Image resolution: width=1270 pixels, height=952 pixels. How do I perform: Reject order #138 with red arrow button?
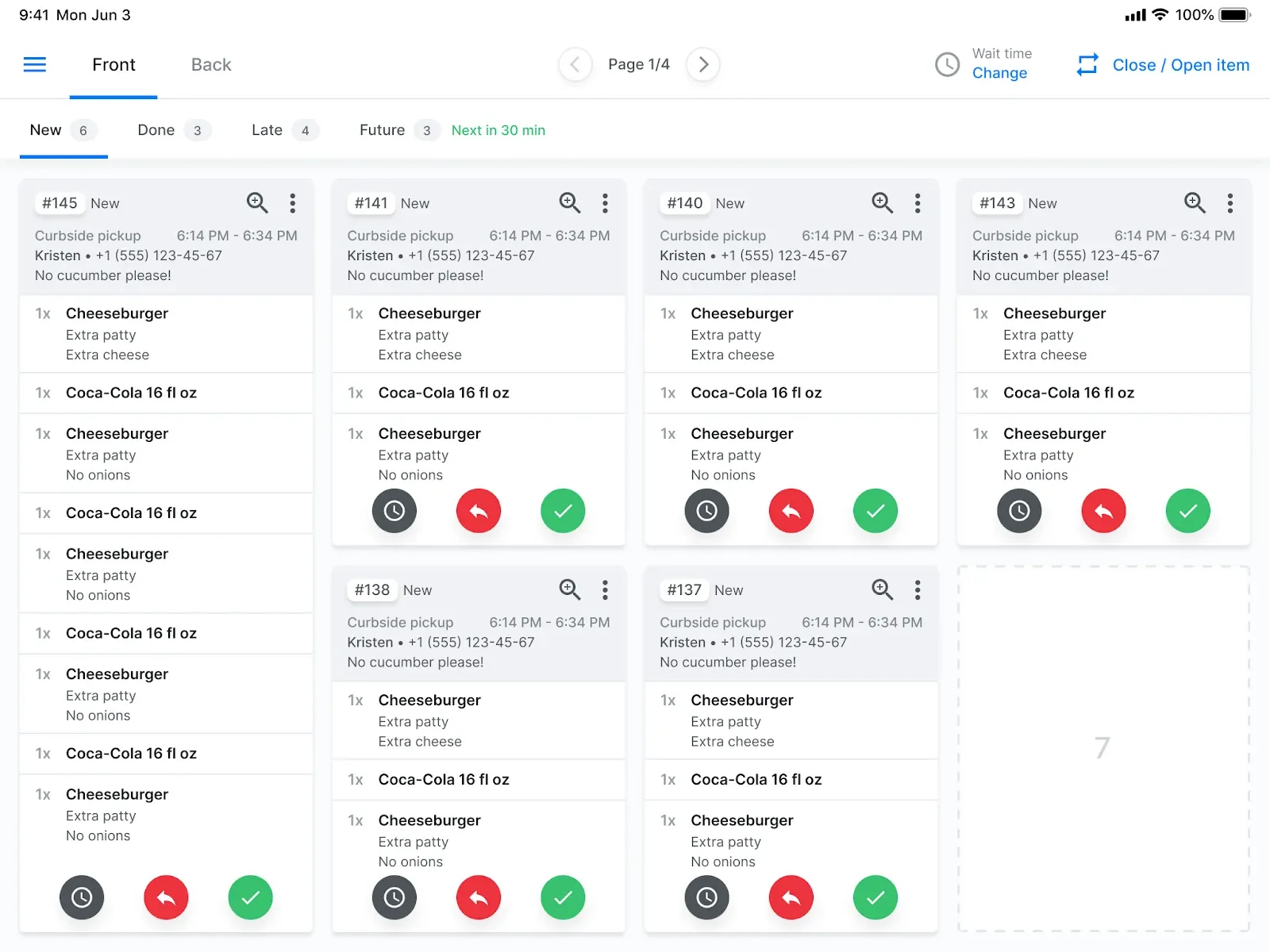click(x=479, y=897)
